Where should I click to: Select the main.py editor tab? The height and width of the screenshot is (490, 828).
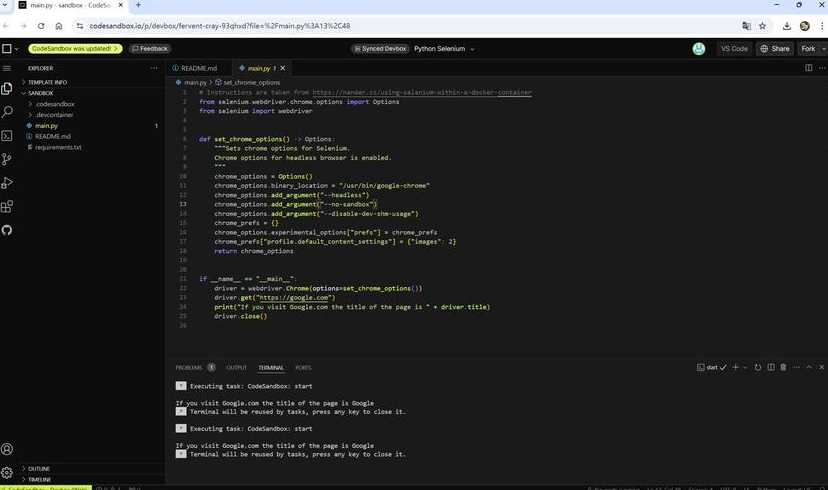259,68
